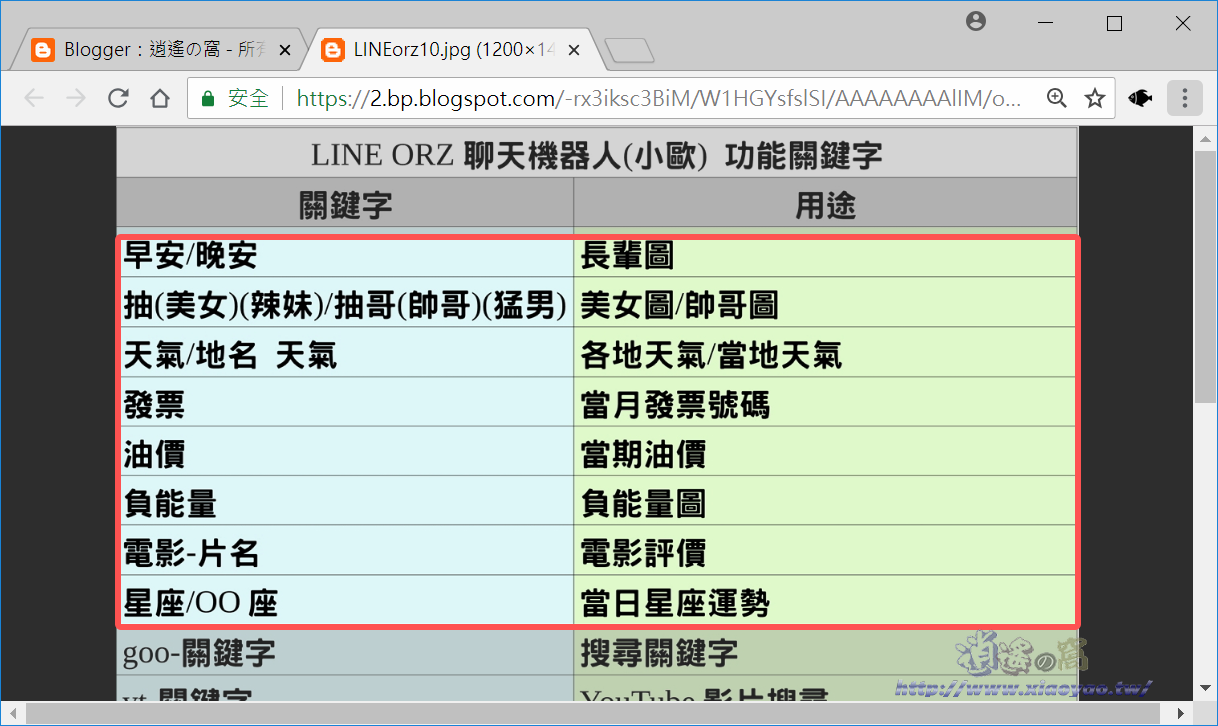Bookmark this page with the star icon
The width and height of the screenshot is (1218, 726).
(x=1095, y=98)
